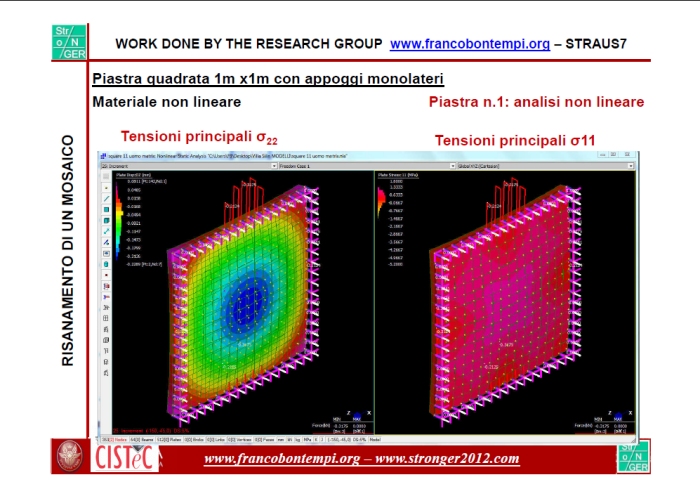Select the Plates status bar tab
The image size is (700, 496).
coord(177,439)
